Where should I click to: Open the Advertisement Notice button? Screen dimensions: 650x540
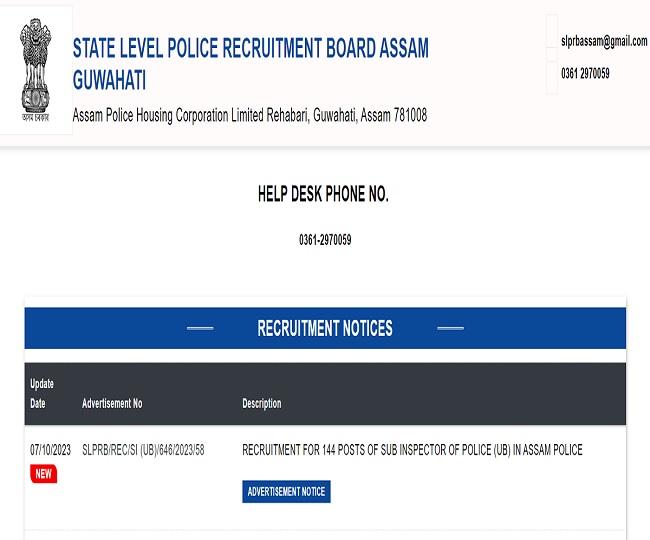286,492
